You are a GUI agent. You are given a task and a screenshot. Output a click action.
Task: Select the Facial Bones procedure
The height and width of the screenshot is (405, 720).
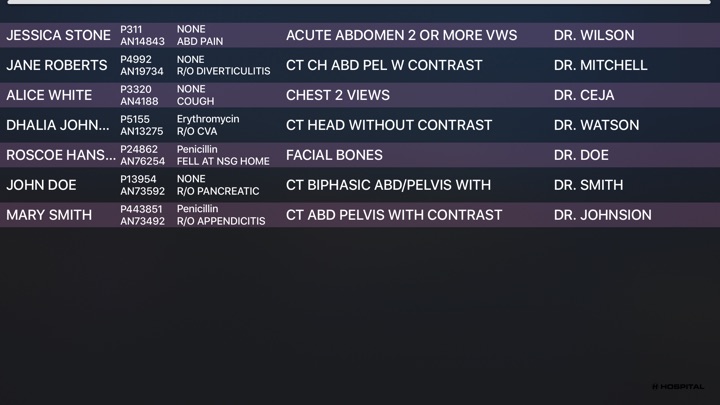[334, 155]
